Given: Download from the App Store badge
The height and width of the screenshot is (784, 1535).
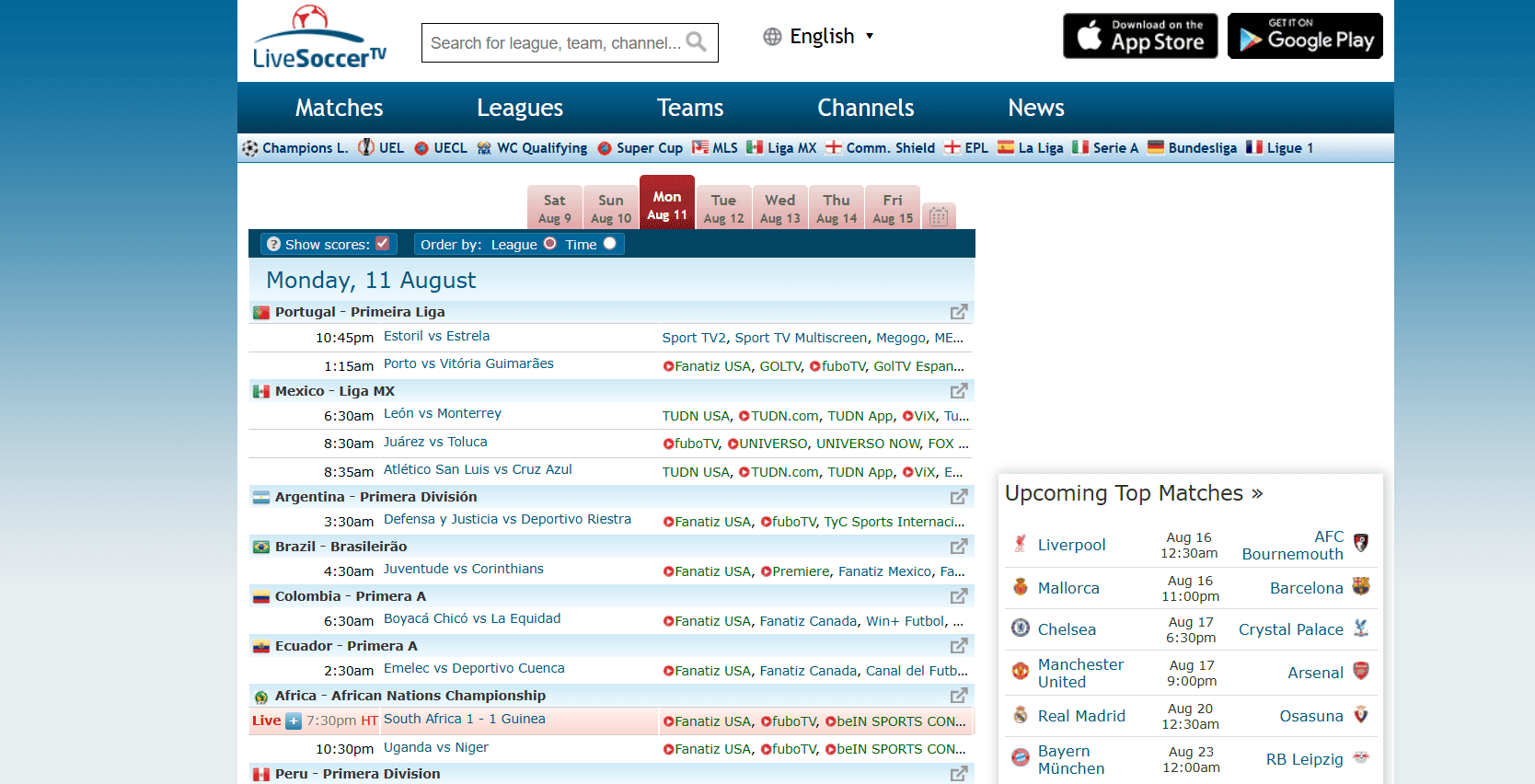Looking at the screenshot, I should (x=1139, y=36).
